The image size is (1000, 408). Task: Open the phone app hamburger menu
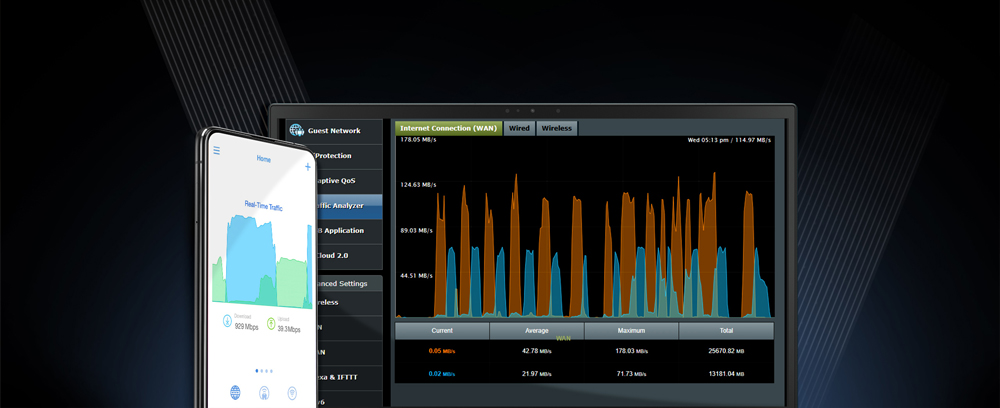(217, 151)
